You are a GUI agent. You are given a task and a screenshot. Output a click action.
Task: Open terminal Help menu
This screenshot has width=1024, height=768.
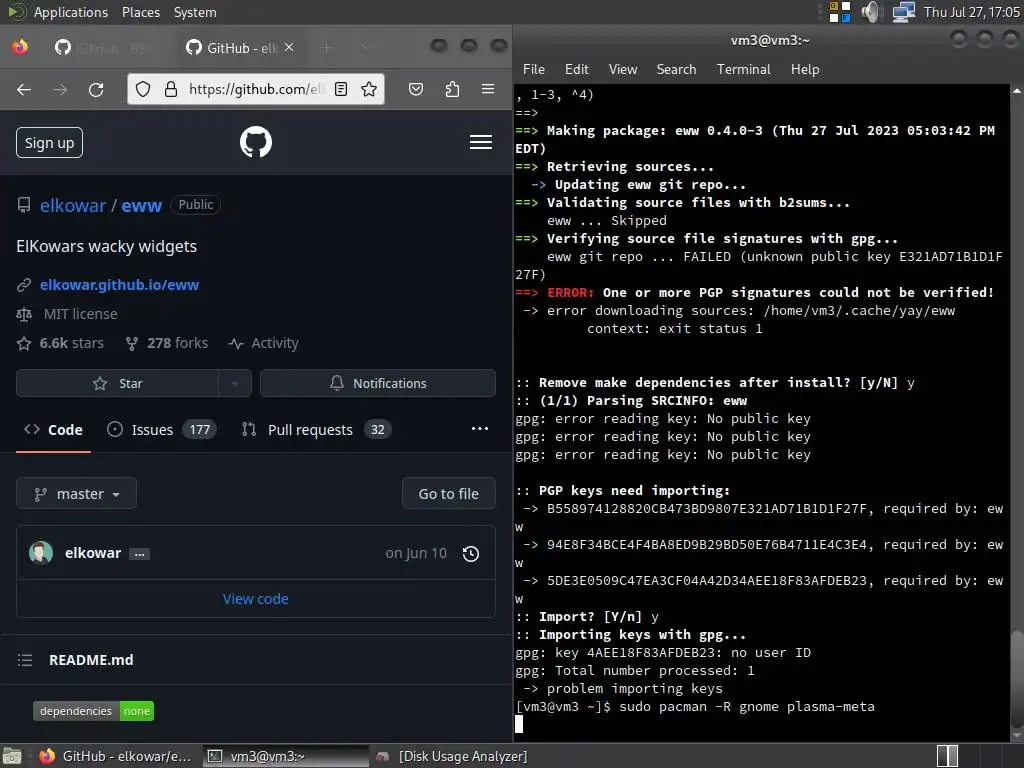click(805, 69)
